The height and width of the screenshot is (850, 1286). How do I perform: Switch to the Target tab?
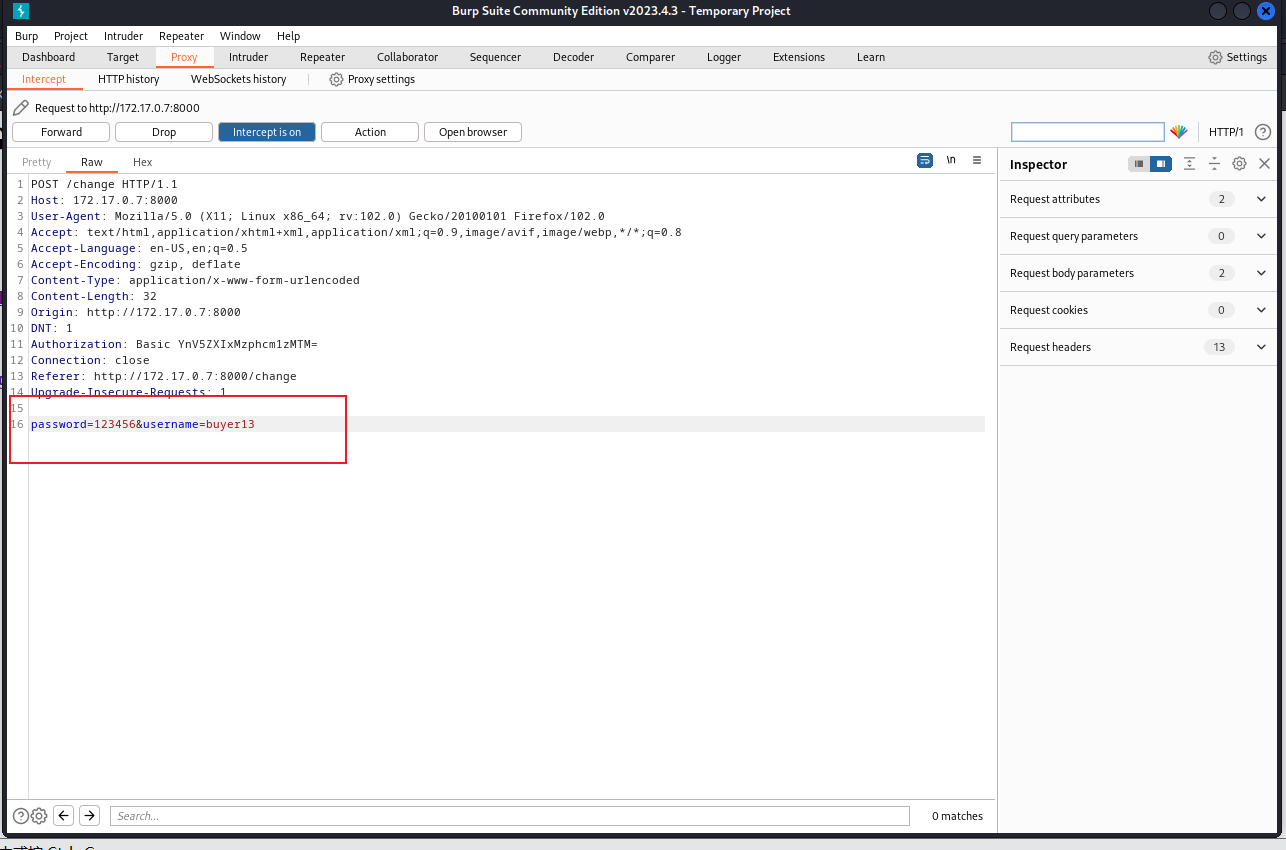tap(123, 57)
